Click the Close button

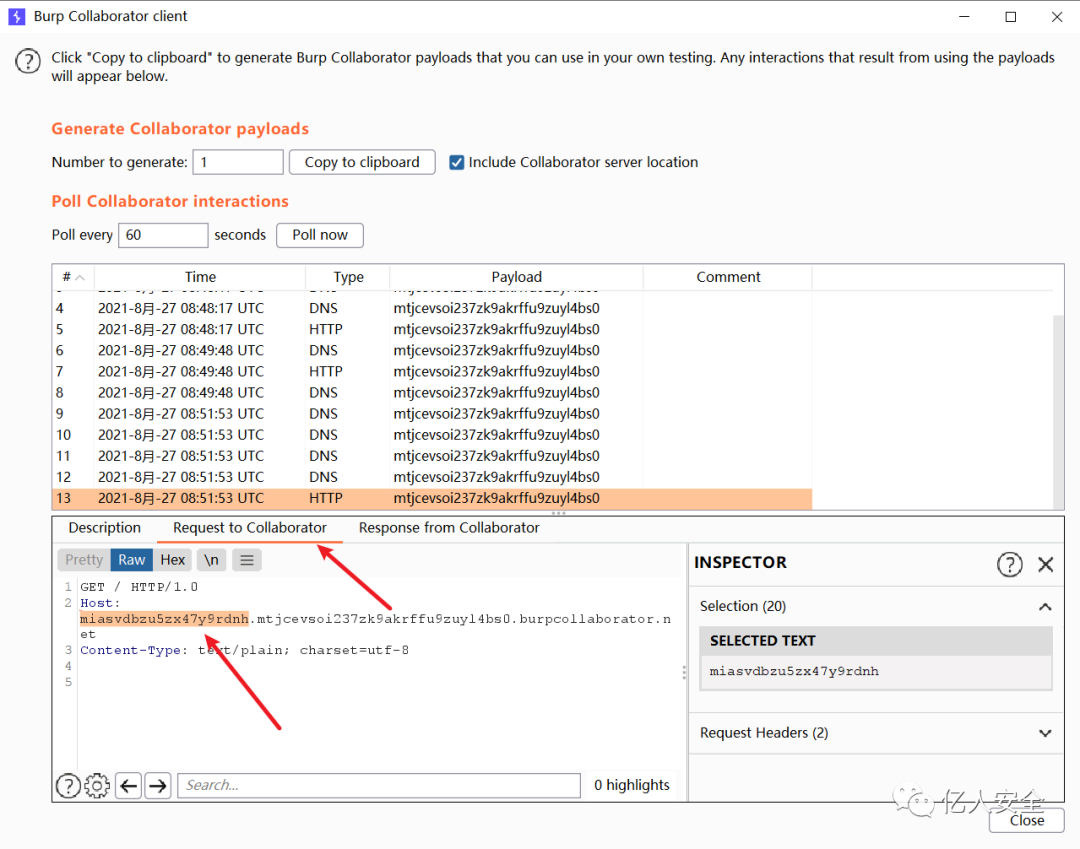(1026, 821)
